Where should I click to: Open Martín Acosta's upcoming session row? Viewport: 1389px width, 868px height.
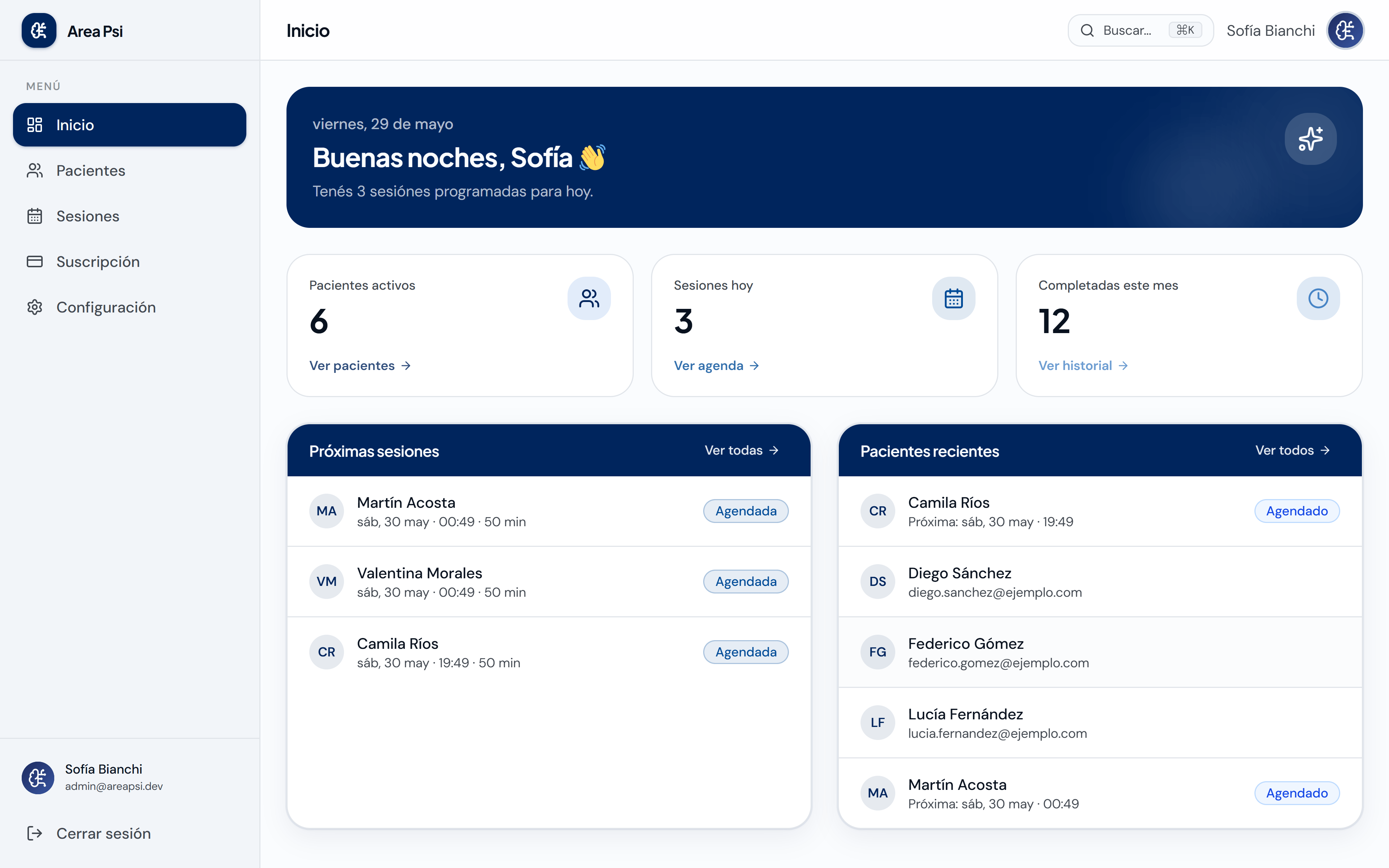[x=549, y=511]
